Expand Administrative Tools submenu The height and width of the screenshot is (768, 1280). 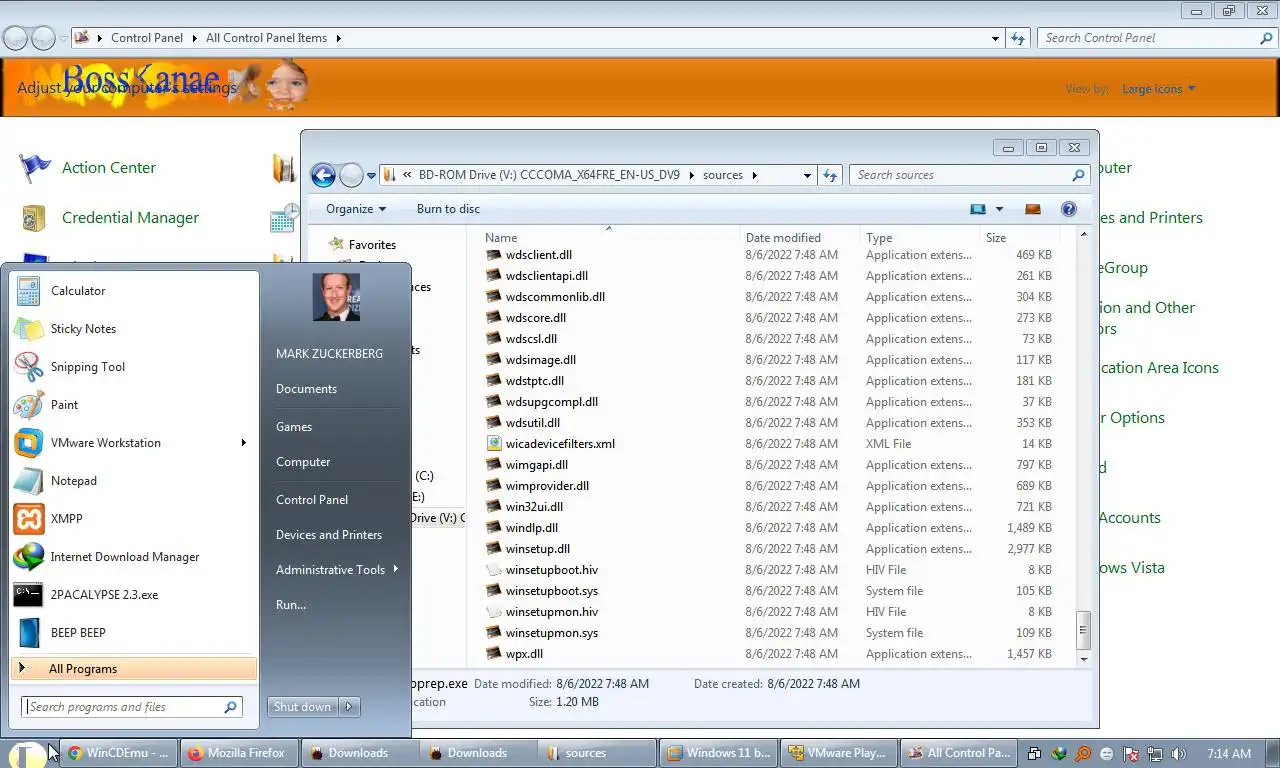[336, 570]
